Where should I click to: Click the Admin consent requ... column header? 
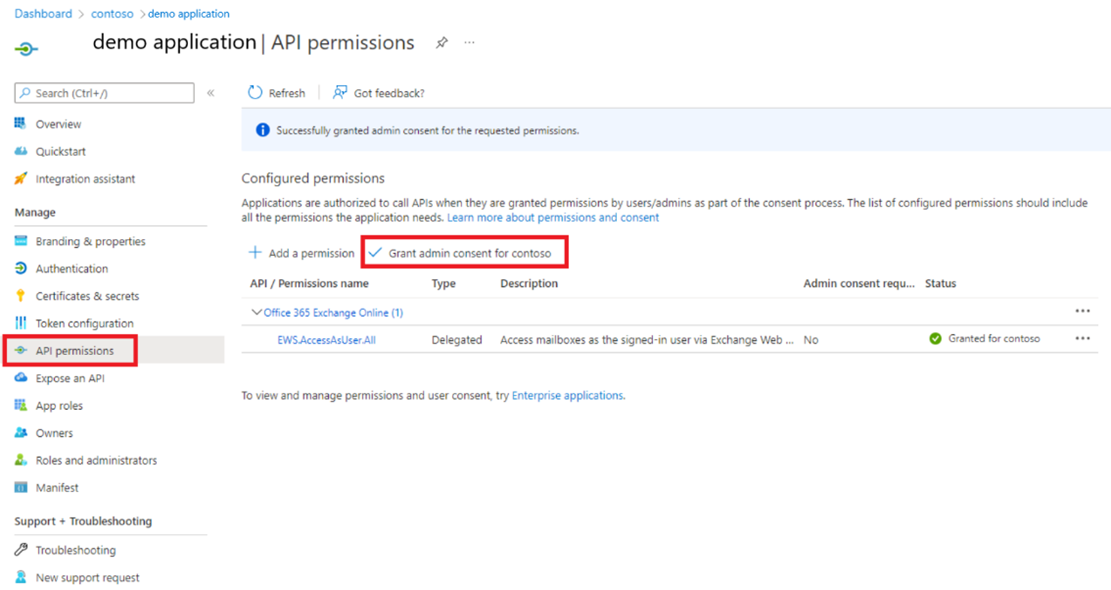tap(859, 283)
